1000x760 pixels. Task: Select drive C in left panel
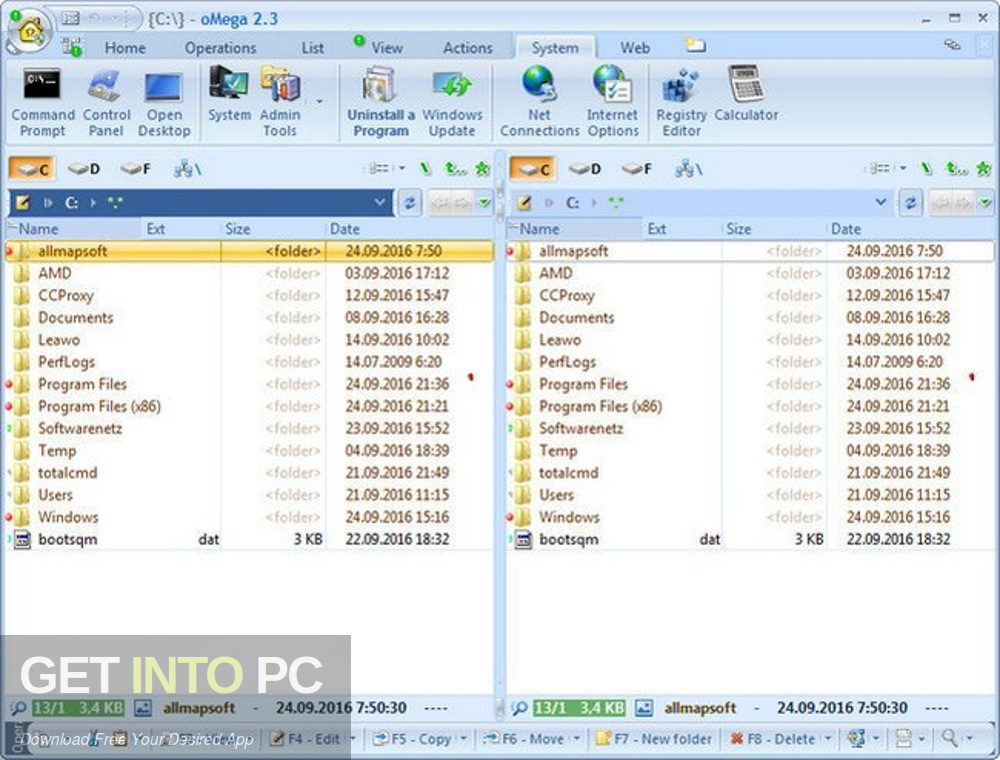click(x=33, y=169)
